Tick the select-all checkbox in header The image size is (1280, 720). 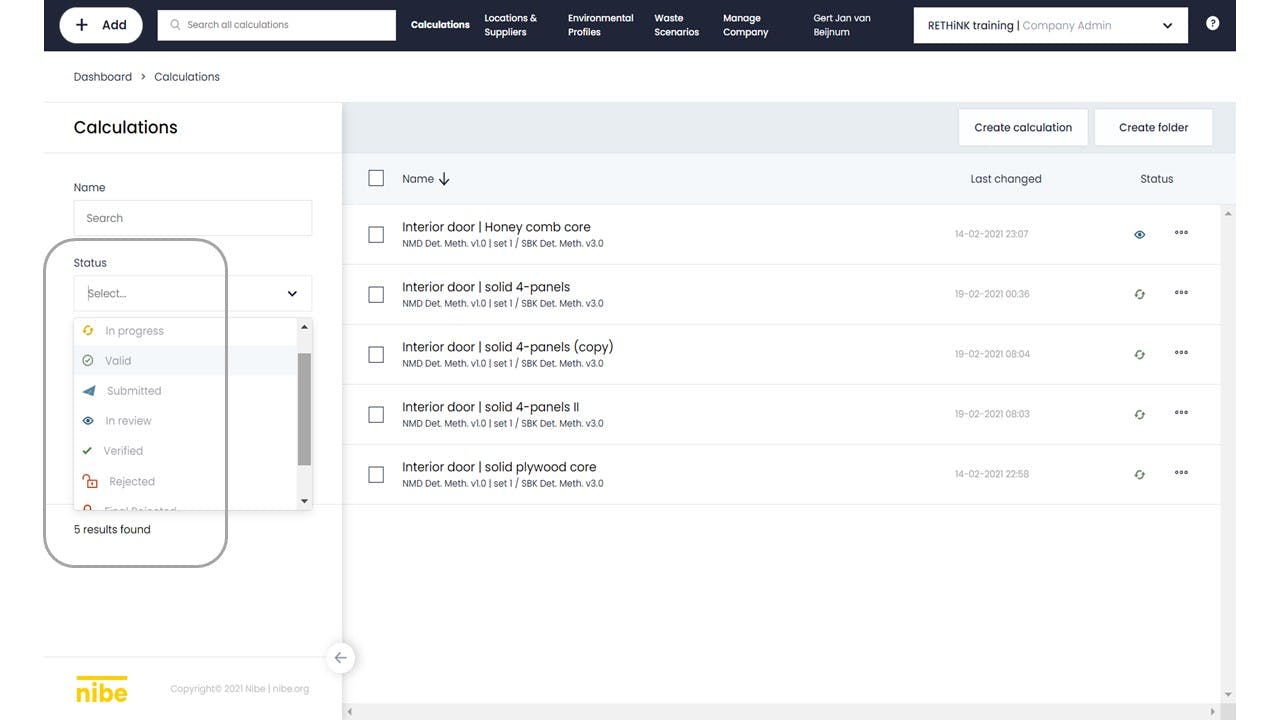(x=376, y=178)
